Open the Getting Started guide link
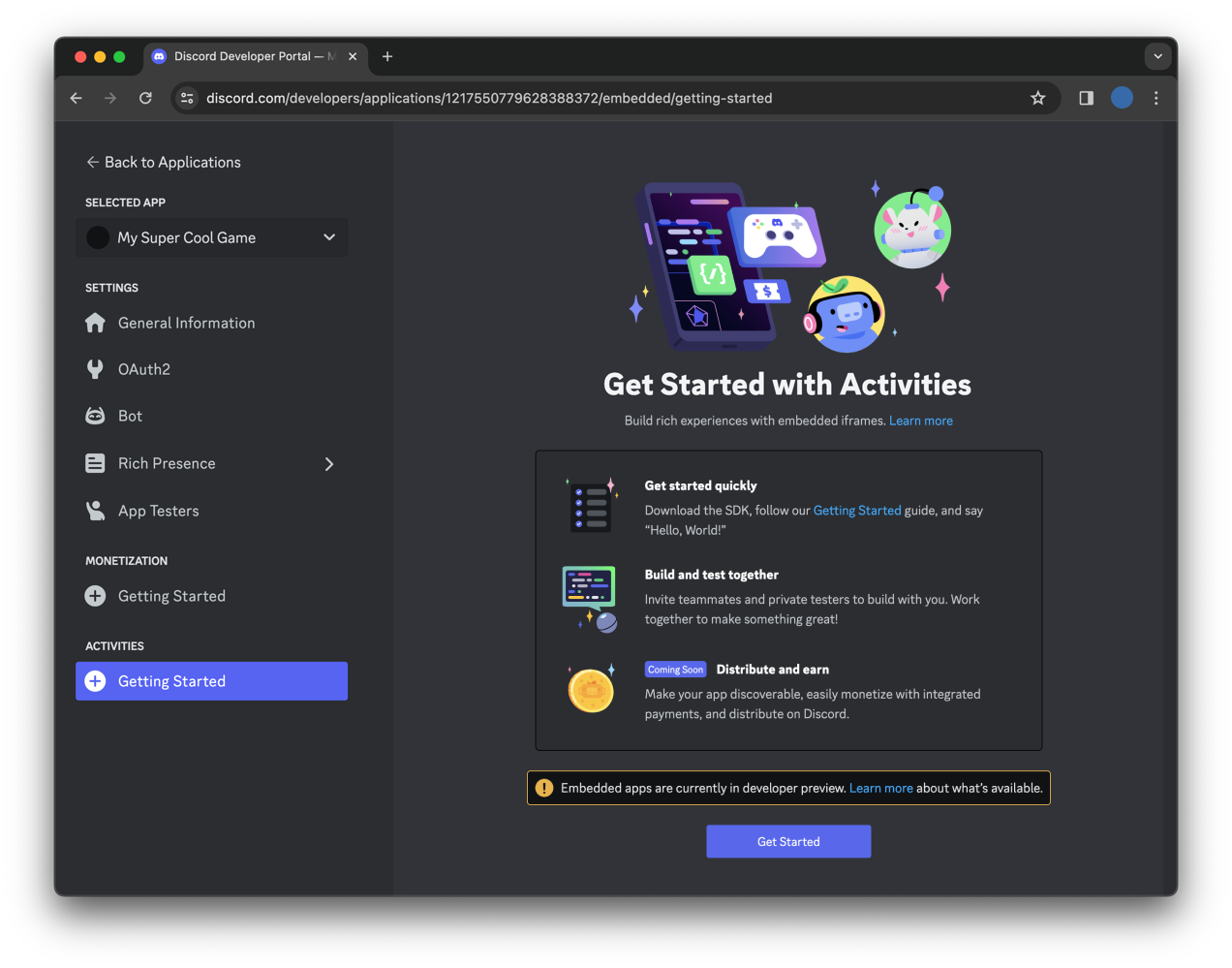1232x968 pixels. pos(857,511)
